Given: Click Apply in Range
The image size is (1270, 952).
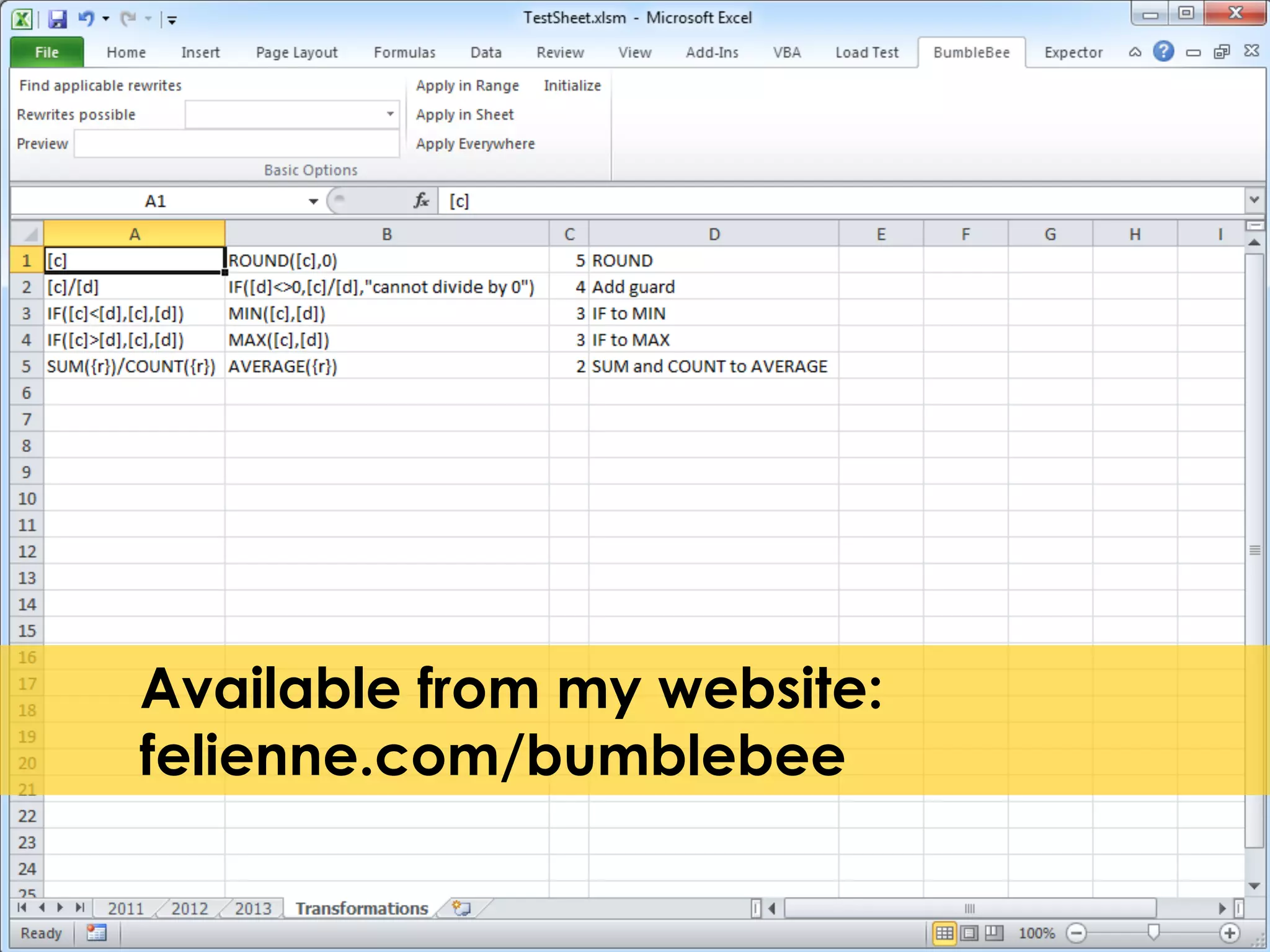Looking at the screenshot, I should [467, 86].
